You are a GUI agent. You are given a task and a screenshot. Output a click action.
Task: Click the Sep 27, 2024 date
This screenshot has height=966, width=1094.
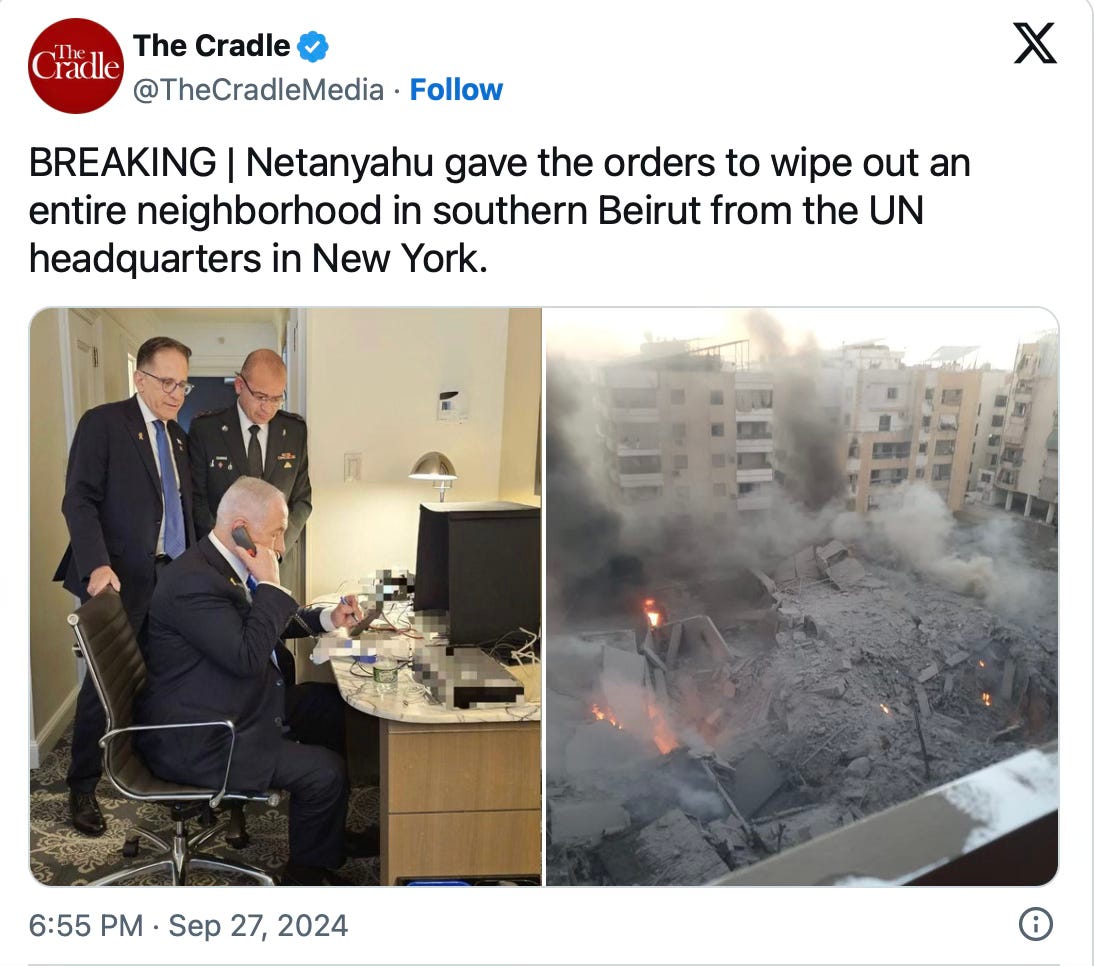pos(257,926)
